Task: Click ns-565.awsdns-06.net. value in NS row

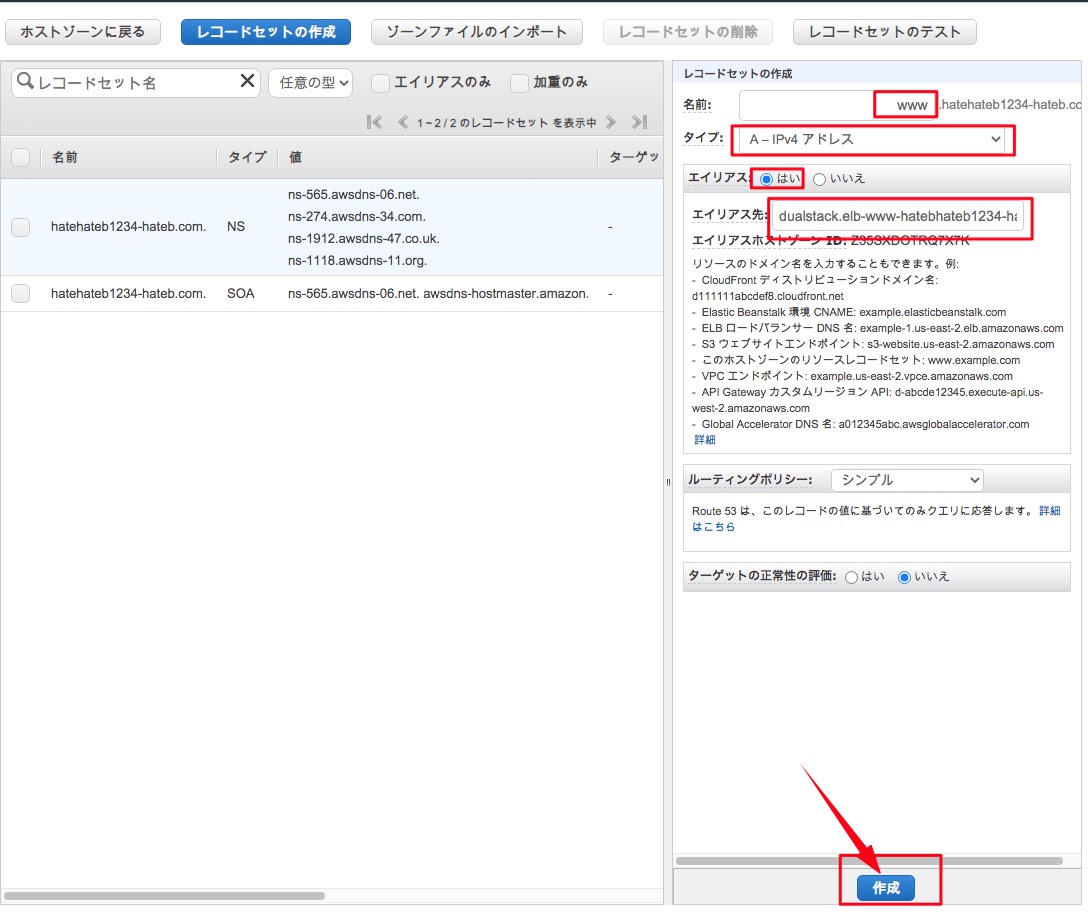Action: point(354,194)
